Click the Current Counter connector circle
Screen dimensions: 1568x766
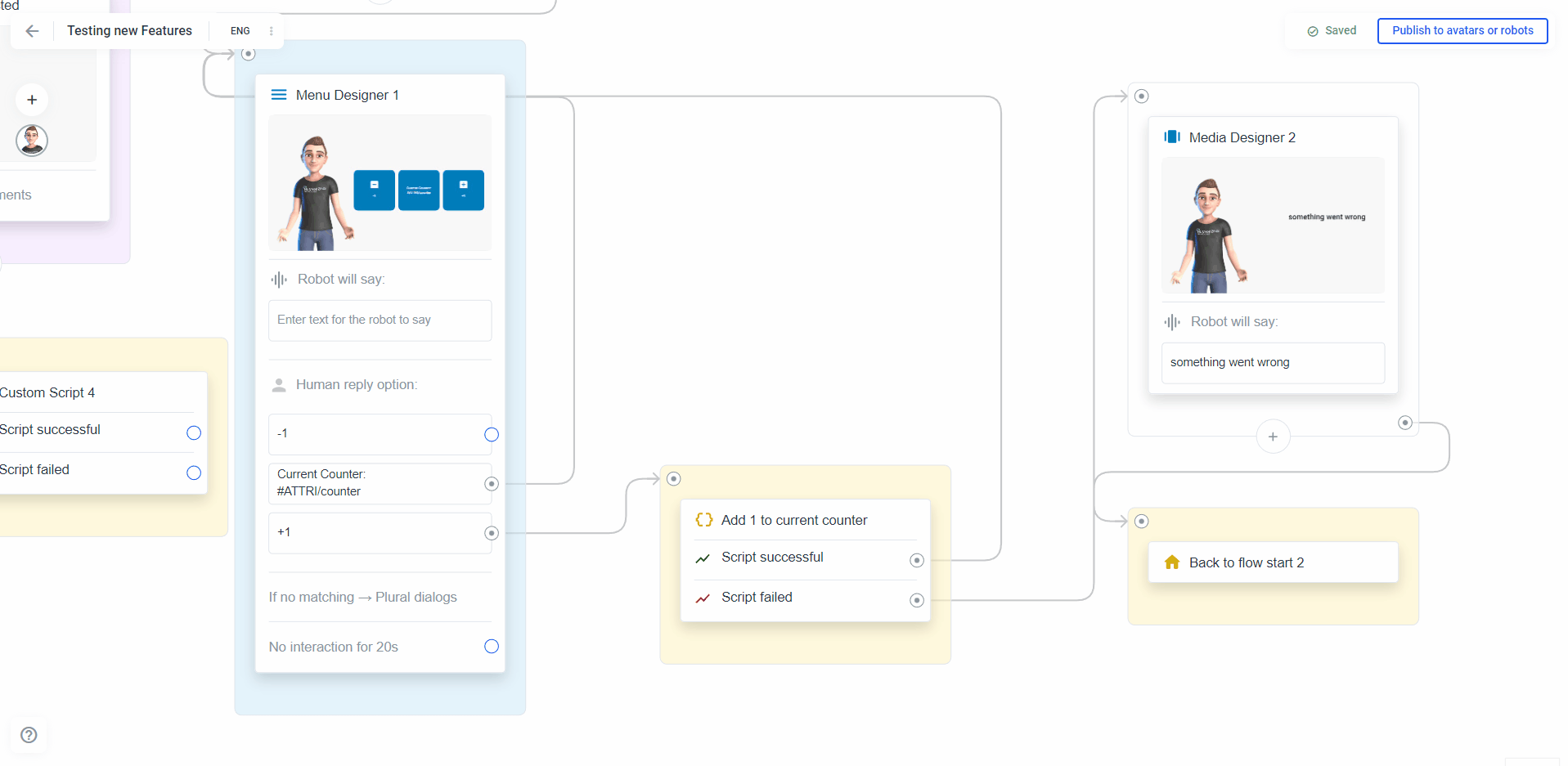492,484
